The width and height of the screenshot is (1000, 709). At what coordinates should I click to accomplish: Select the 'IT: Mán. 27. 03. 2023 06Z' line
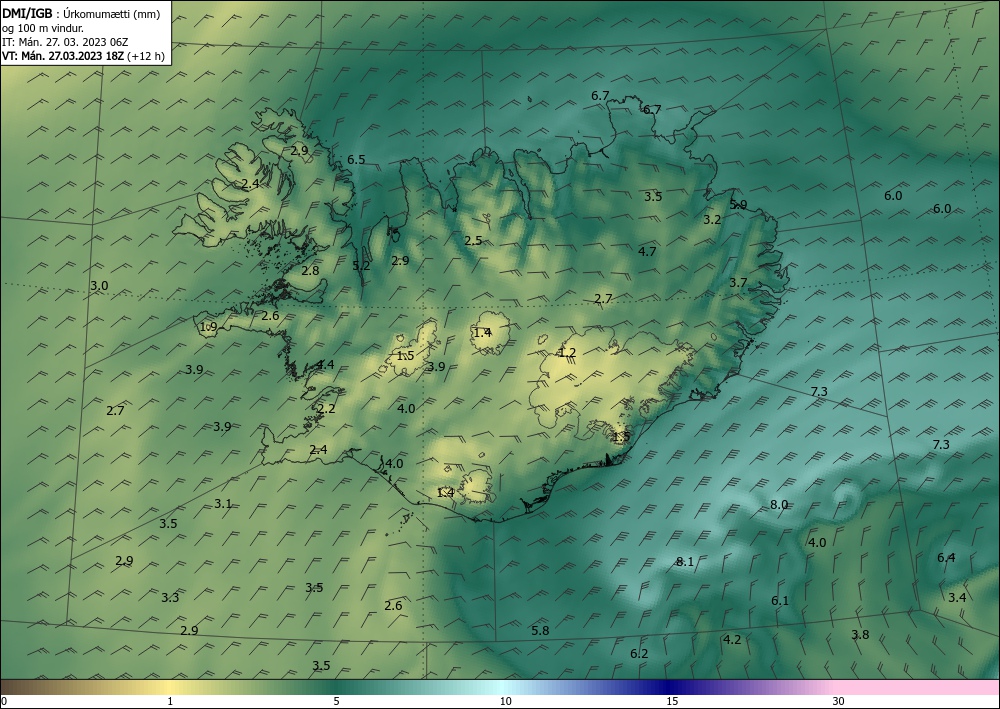pos(65,42)
